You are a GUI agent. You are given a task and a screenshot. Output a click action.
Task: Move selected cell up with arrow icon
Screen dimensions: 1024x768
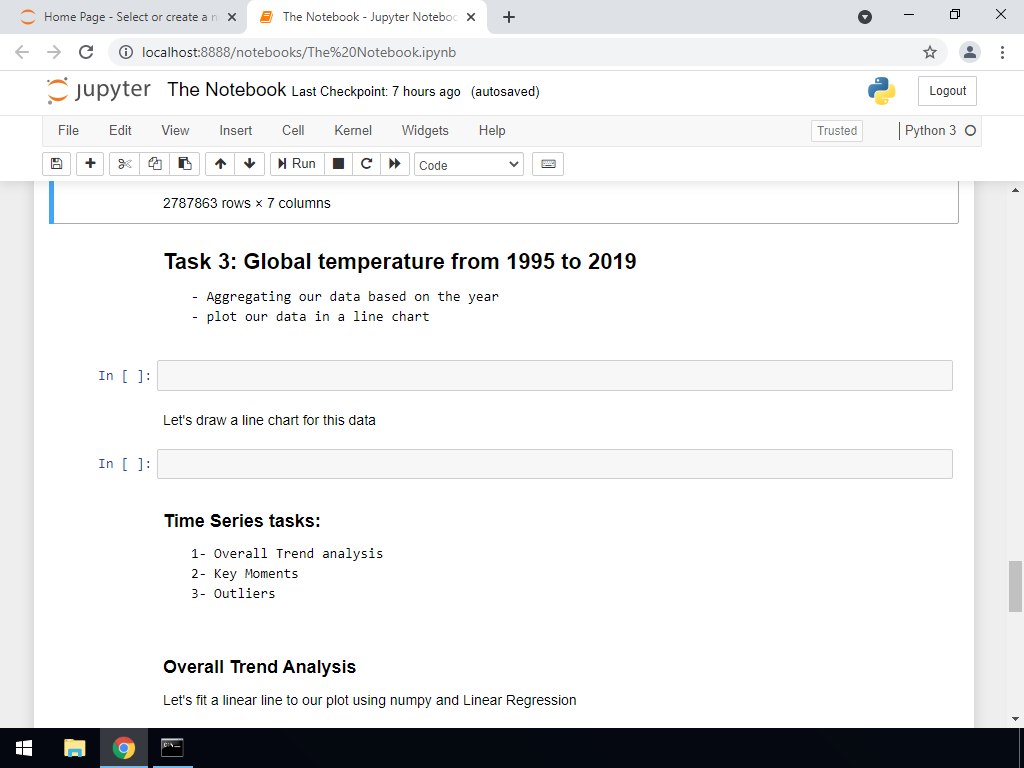[220, 164]
